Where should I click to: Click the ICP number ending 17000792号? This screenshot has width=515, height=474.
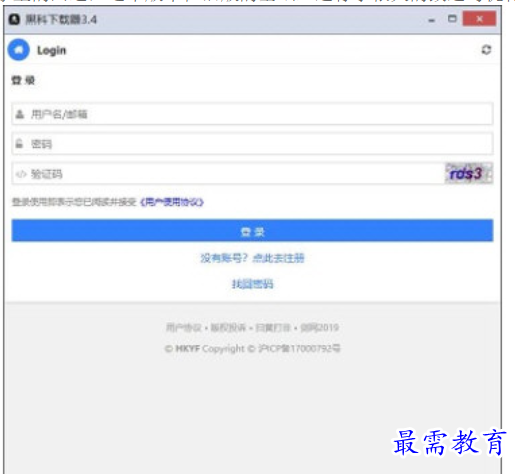tap(300, 349)
